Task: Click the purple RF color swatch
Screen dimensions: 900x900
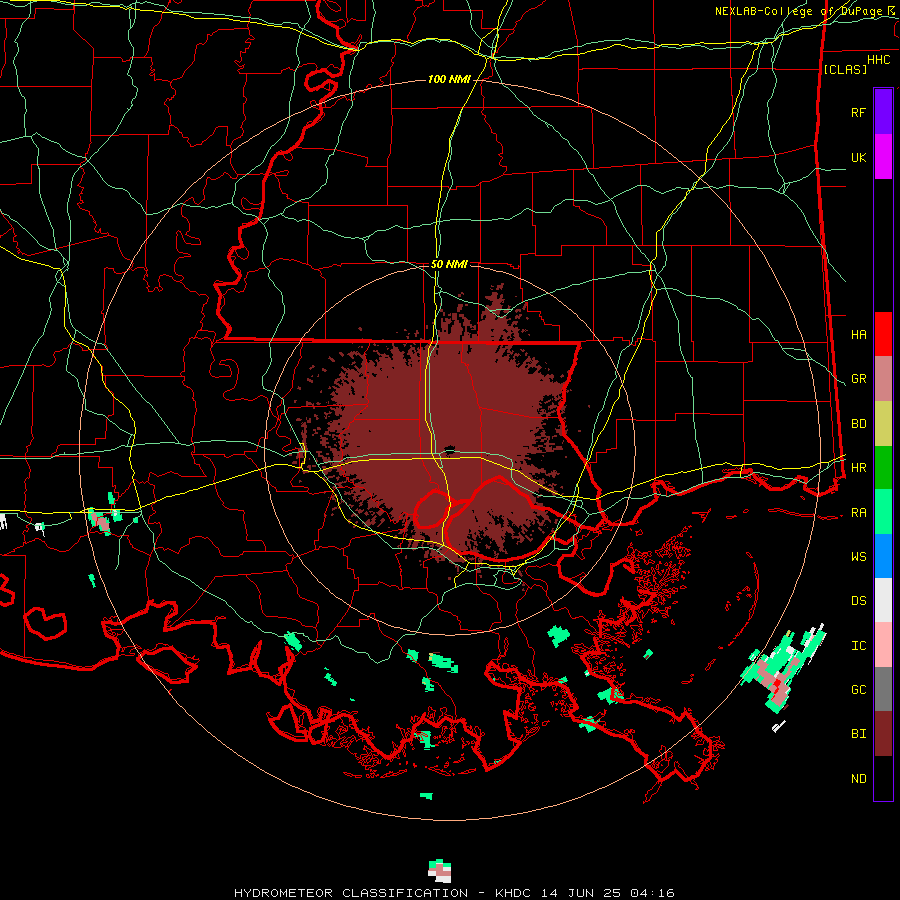Action: (x=883, y=111)
